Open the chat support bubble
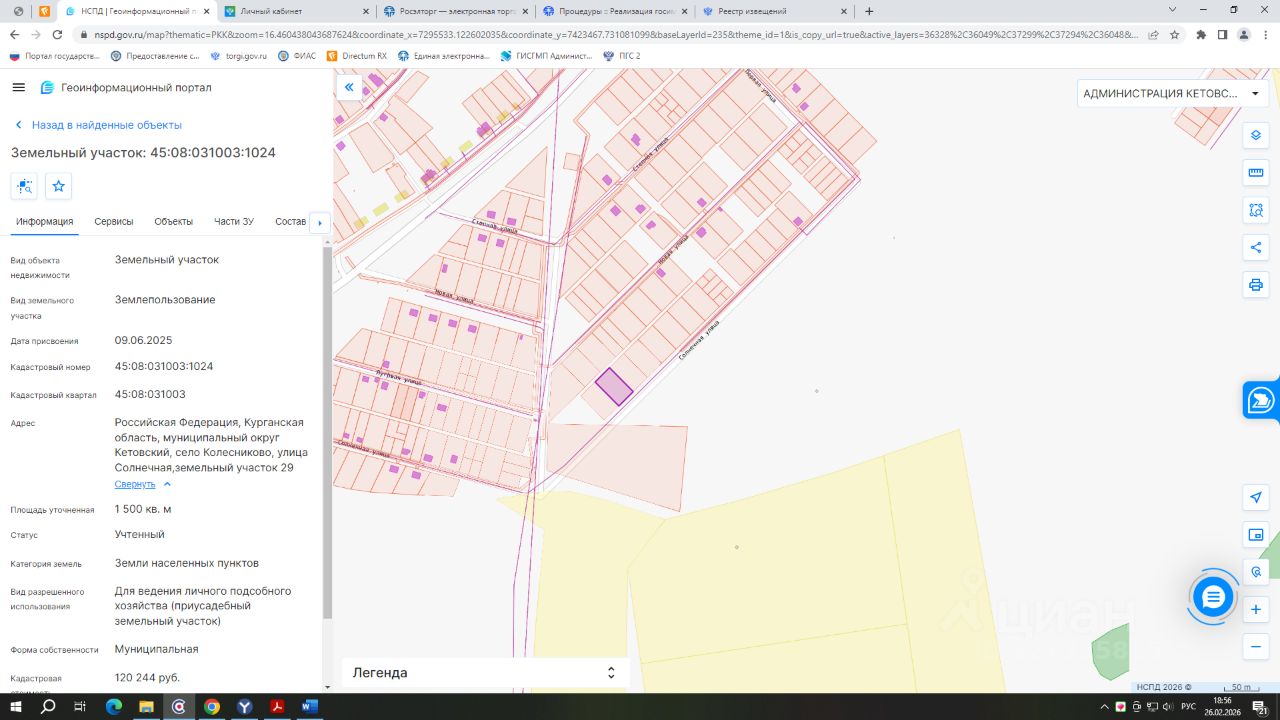The height and width of the screenshot is (720, 1280). 1213,598
